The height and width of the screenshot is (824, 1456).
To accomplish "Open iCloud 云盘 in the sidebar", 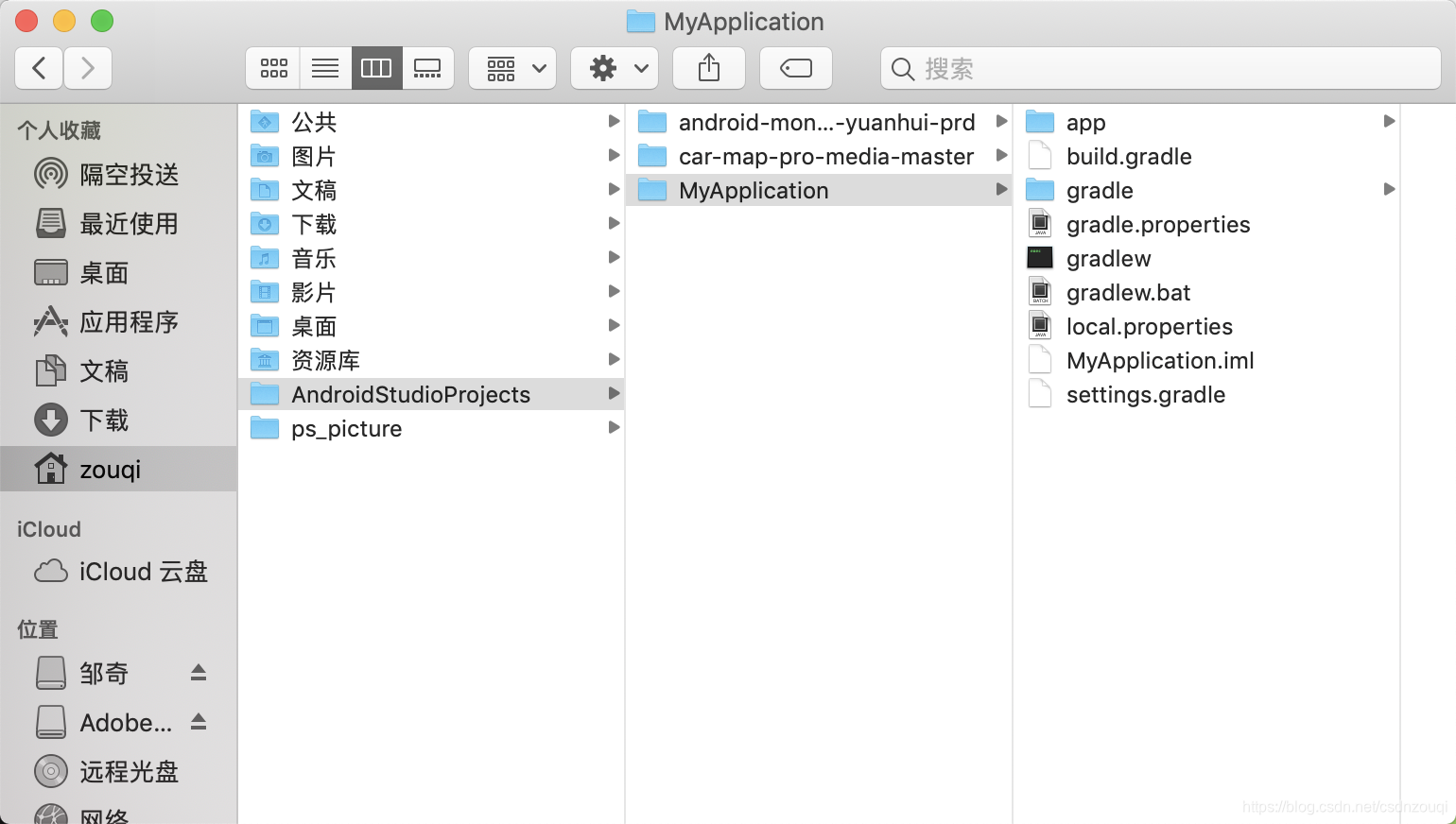I will [x=118, y=572].
